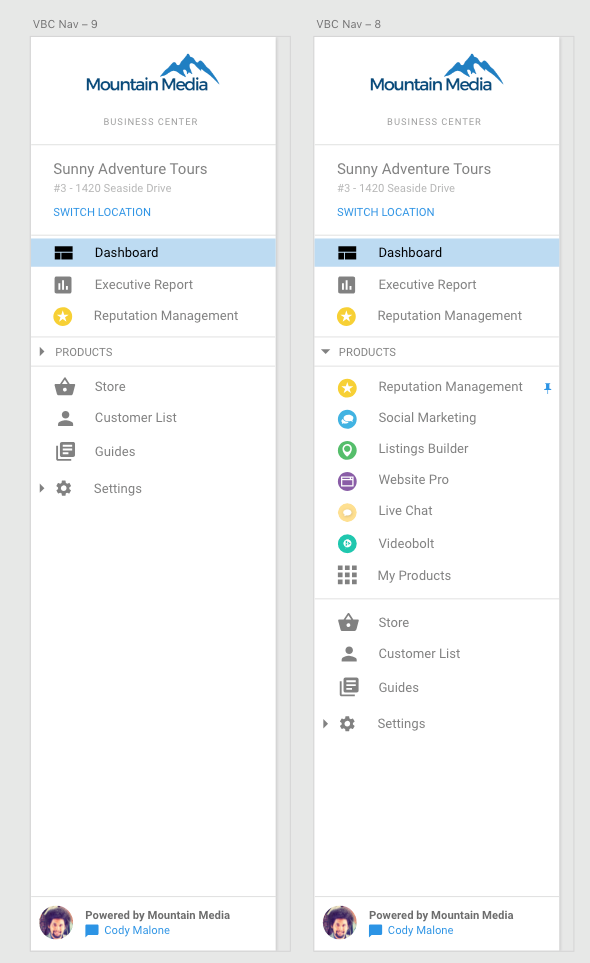The image size is (590, 963).
Task: Click the avatar photo in VBC Nav – 9 footer
Action: (56, 922)
